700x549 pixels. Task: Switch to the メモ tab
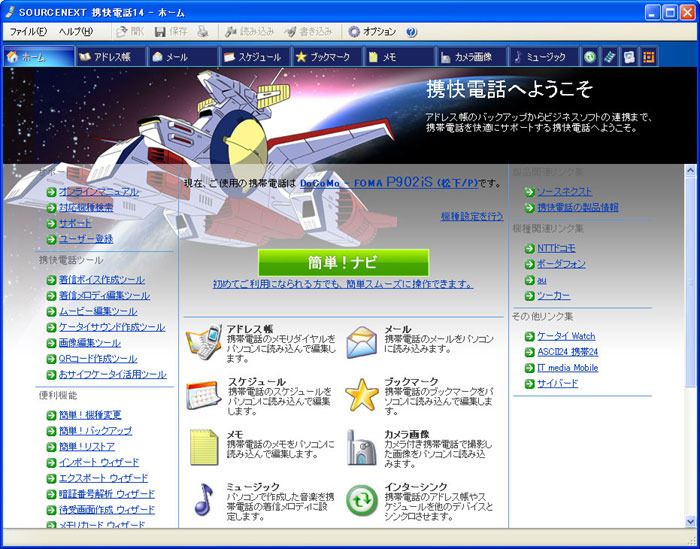(x=400, y=57)
